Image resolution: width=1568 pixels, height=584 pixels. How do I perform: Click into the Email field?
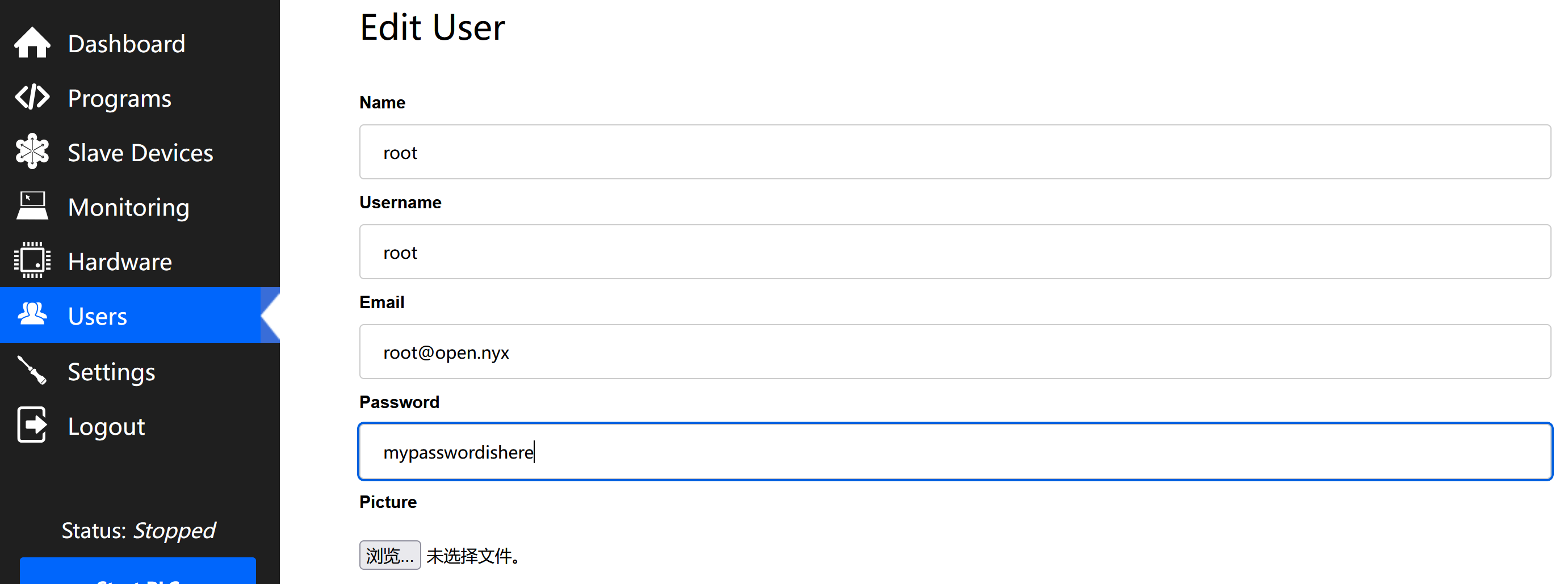coord(954,352)
